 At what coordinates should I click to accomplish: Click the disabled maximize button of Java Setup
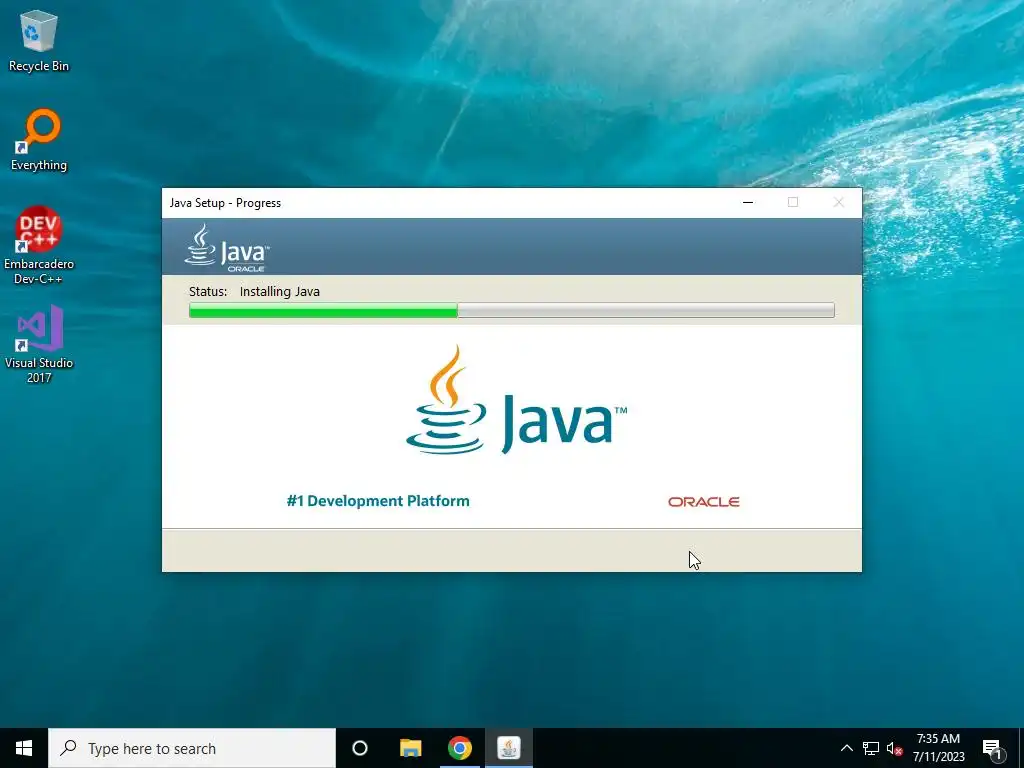point(793,202)
